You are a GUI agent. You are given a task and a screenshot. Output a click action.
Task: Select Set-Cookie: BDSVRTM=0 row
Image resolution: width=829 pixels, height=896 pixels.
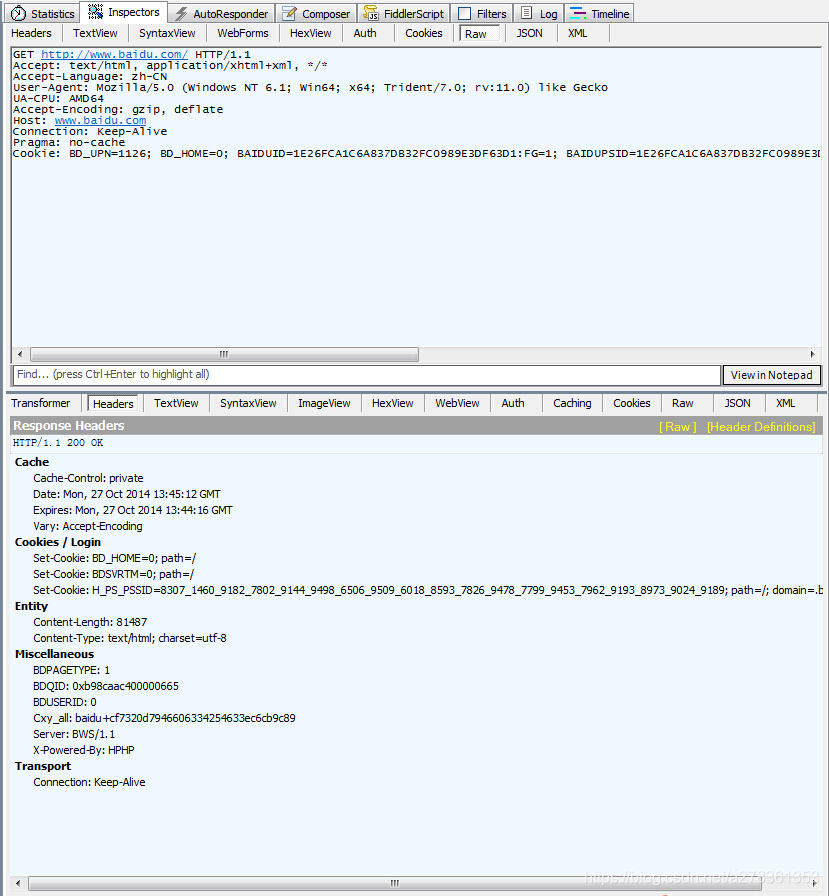[x=113, y=574]
